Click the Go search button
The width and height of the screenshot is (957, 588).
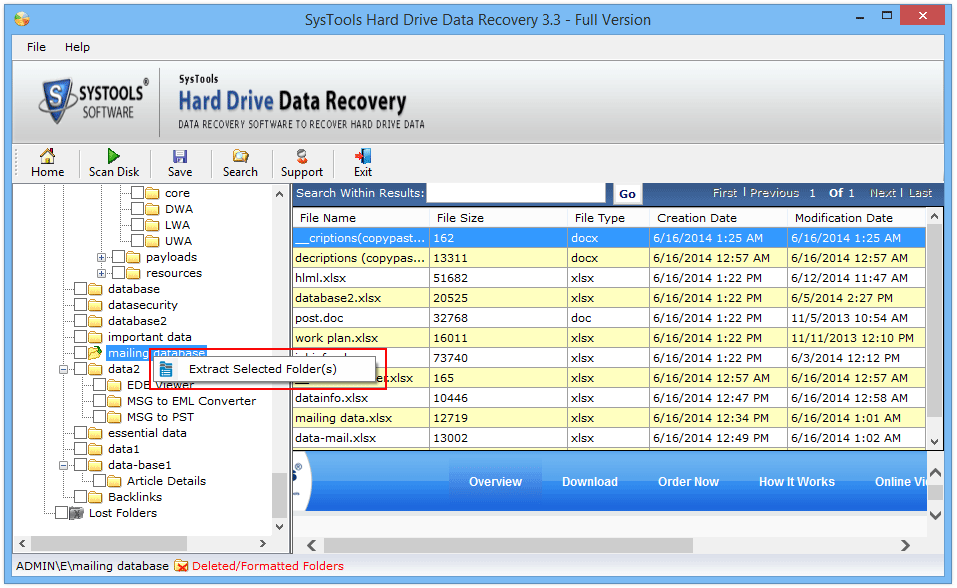[627, 194]
